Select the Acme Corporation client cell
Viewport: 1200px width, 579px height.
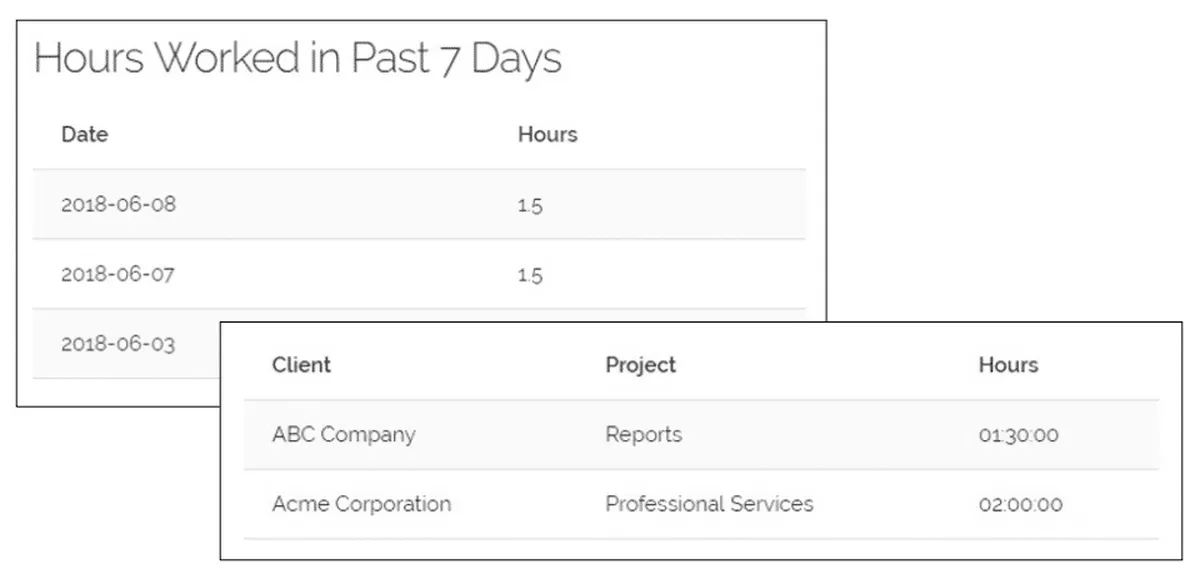coord(361,504)
